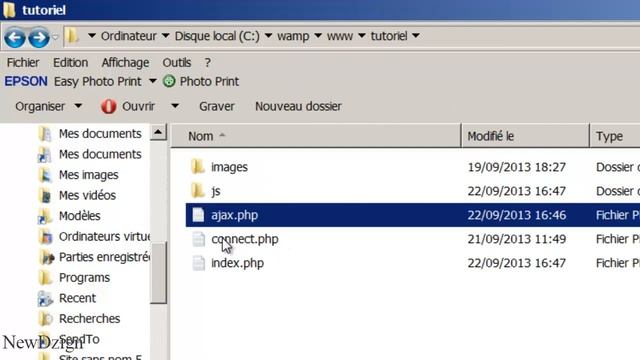The width and height of the screenshot is (640, 360).
Task: Click the index.php file icon
Action: click(x=198, y=263)
